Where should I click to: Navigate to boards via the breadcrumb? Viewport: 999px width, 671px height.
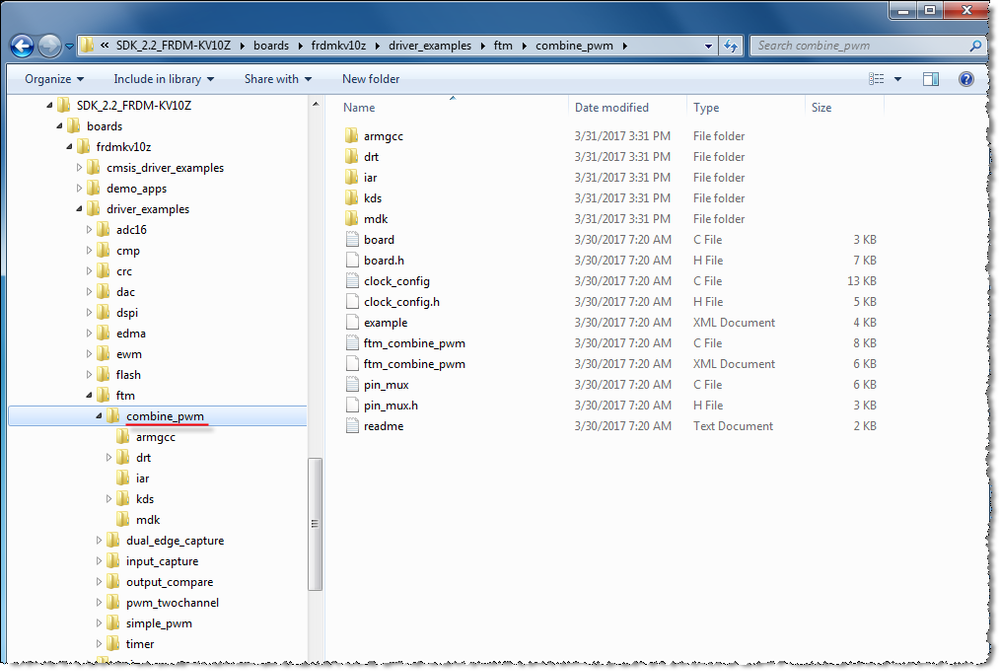(270, 45)
